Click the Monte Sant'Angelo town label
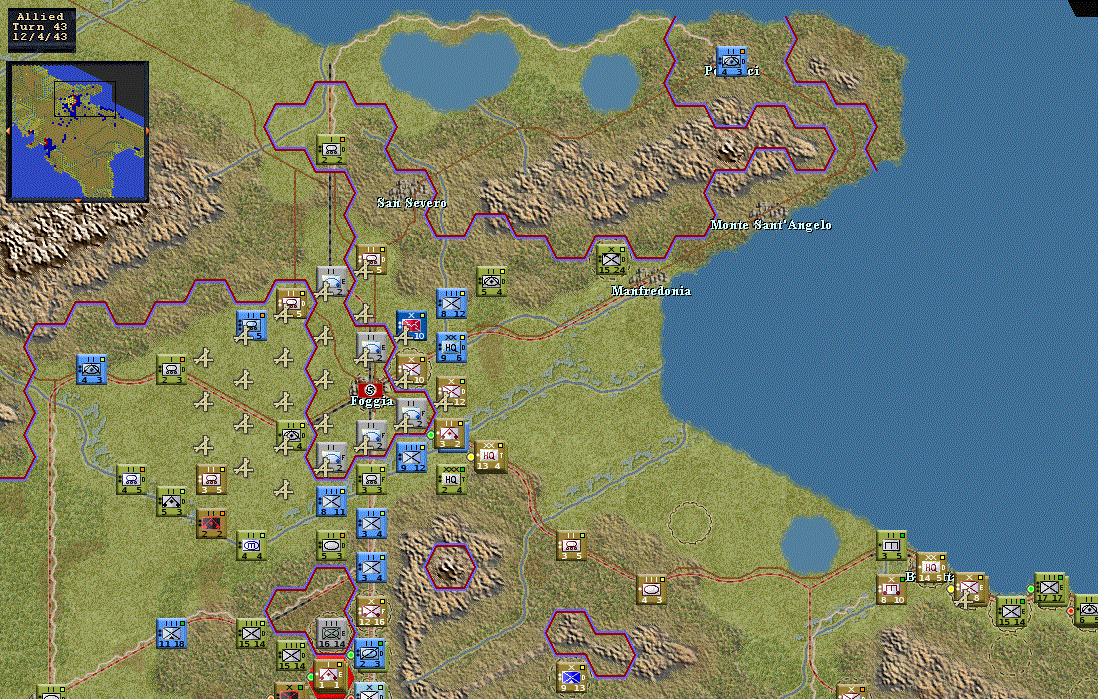The image size is (1098, 699). tap(771, 225)
